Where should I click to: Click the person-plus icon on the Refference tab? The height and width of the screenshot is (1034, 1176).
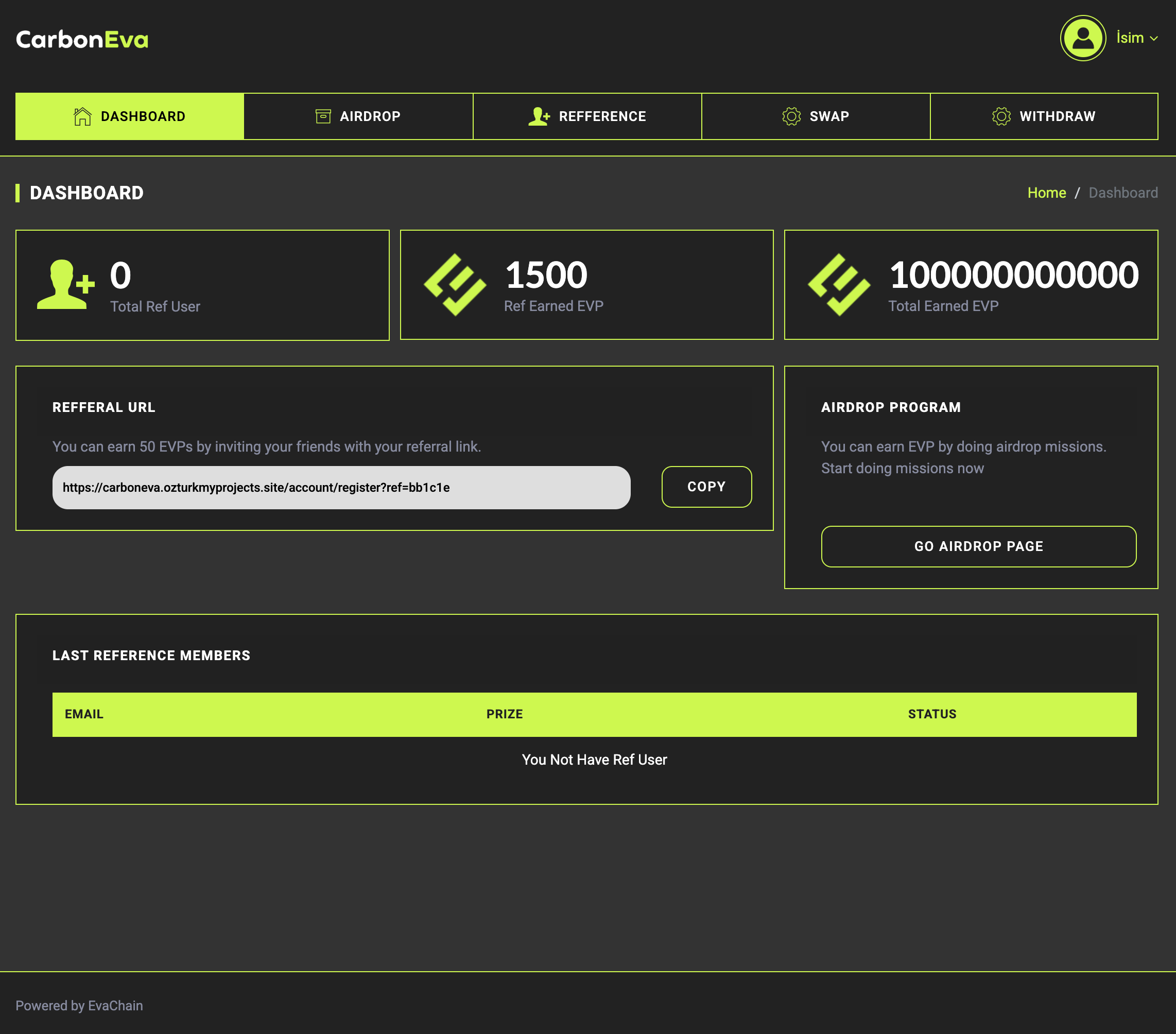[x=539, y=116]
